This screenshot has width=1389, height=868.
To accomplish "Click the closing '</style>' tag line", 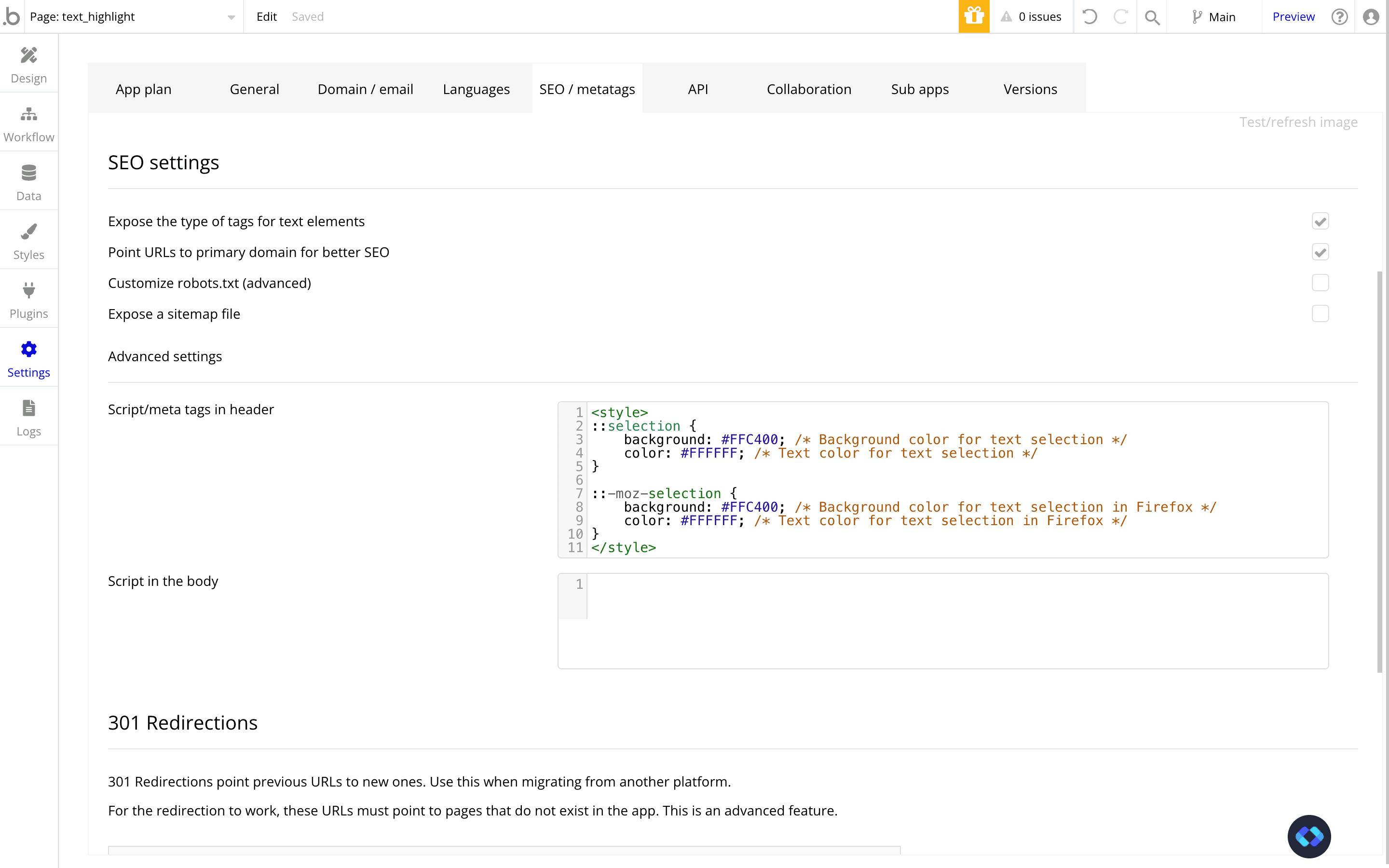I will (623, 548).
